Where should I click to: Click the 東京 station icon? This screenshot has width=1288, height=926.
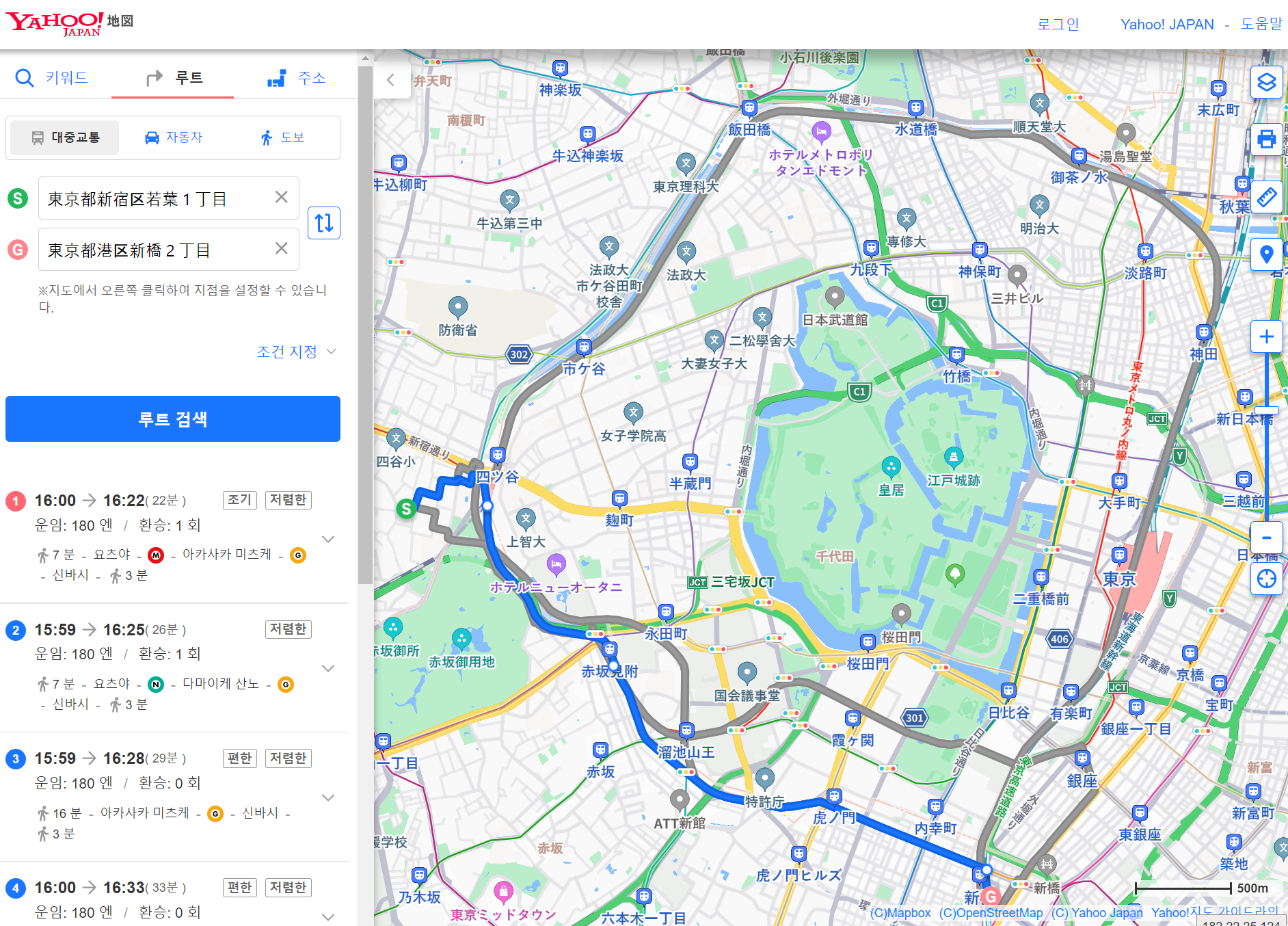point(1119,555)
